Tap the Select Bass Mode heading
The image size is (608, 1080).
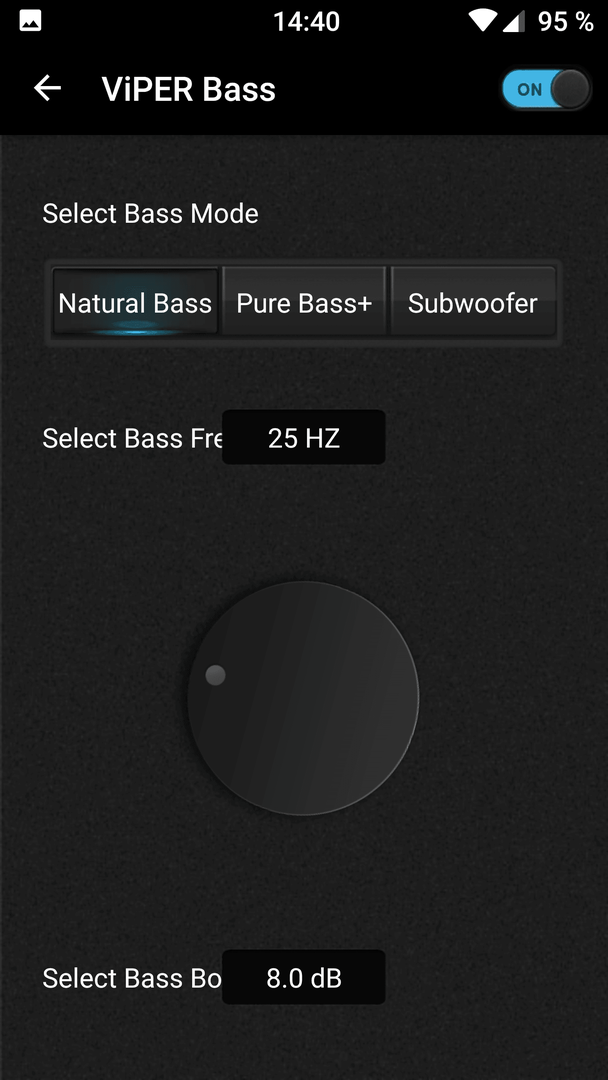[150, 214]
